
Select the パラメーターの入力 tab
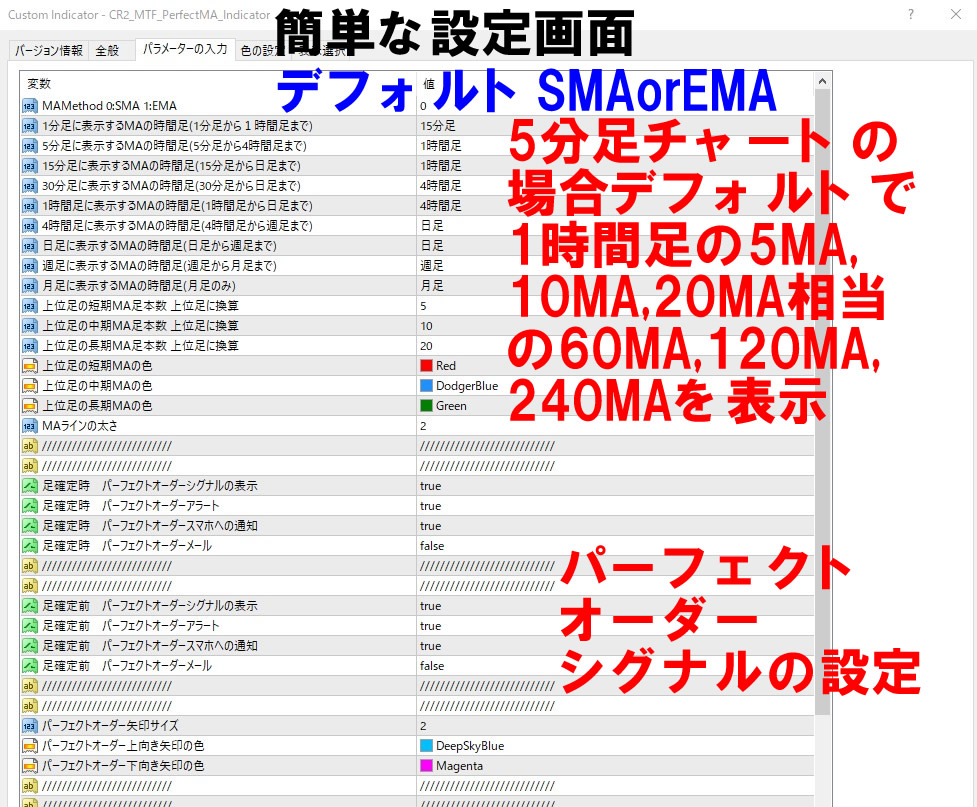pos(185,49)
